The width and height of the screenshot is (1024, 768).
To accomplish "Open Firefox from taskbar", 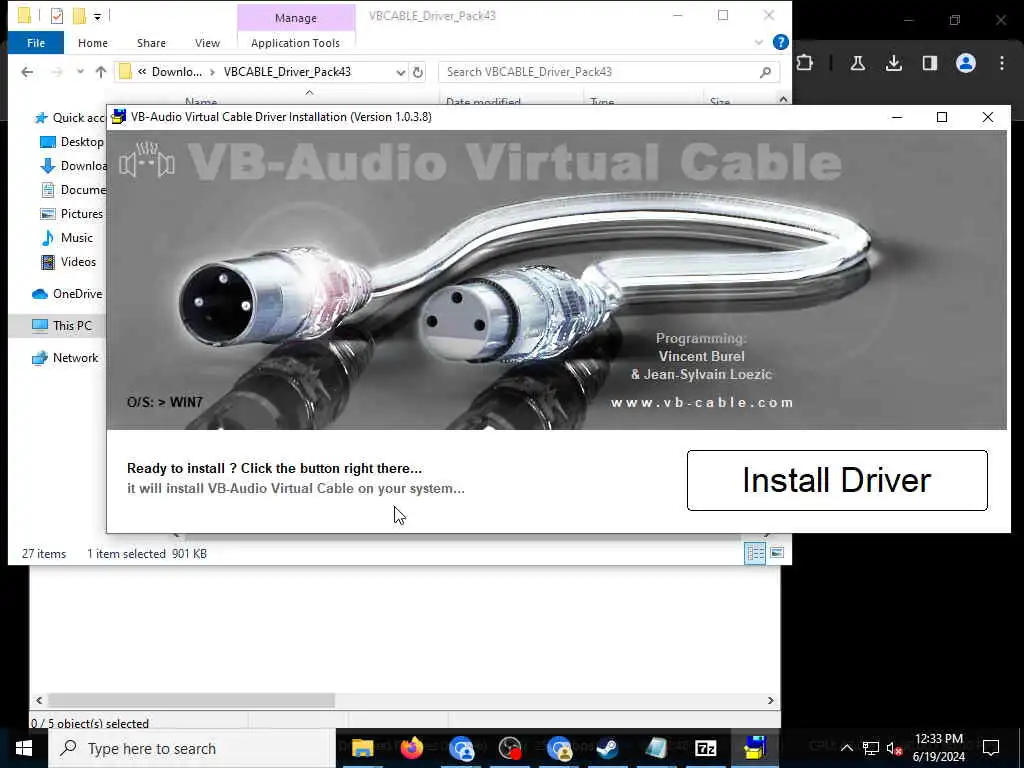I will pyautogui.click(x=411, y=748).
